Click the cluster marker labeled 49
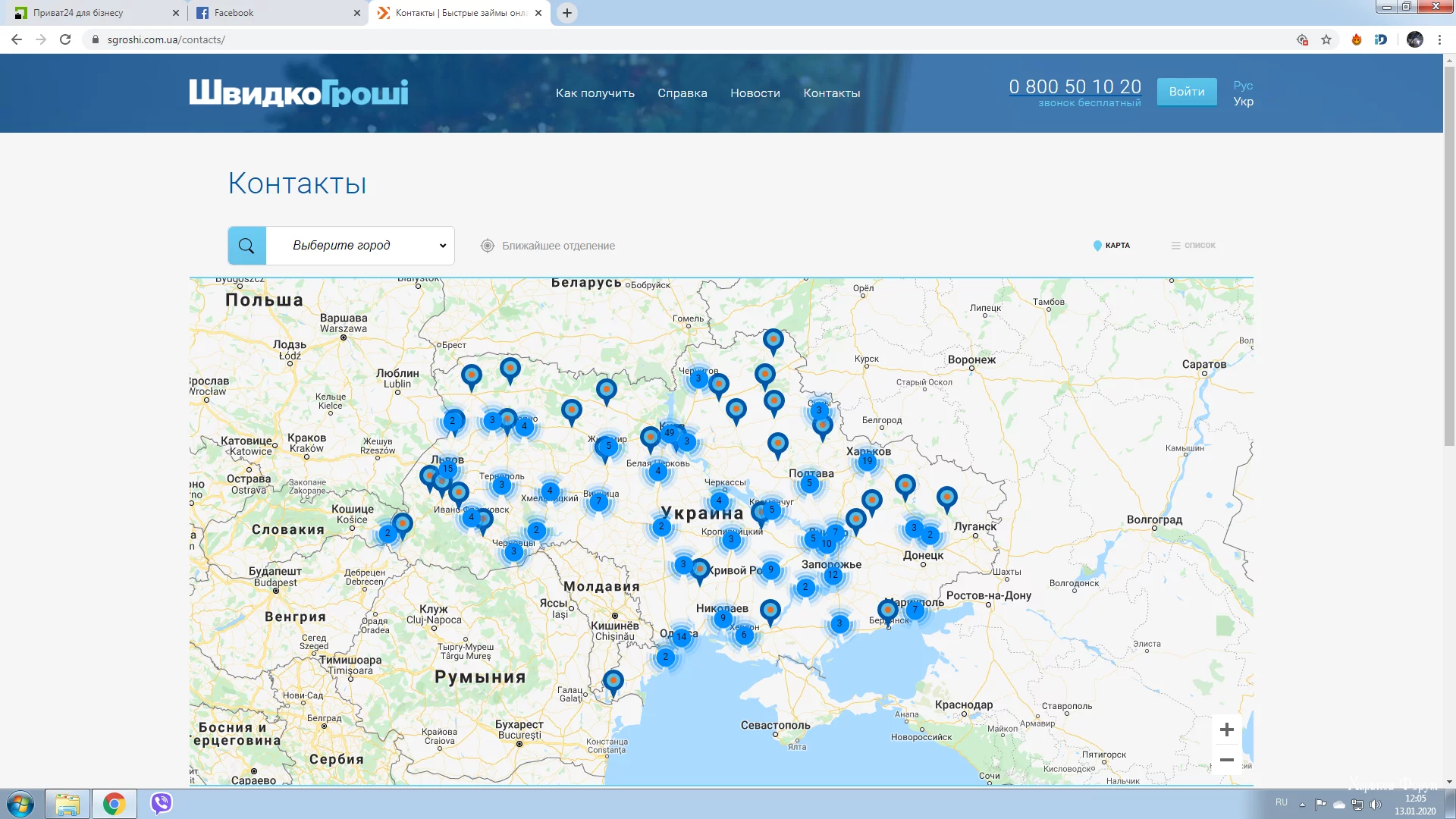The image size is (1456, 819). click(669, 433)
